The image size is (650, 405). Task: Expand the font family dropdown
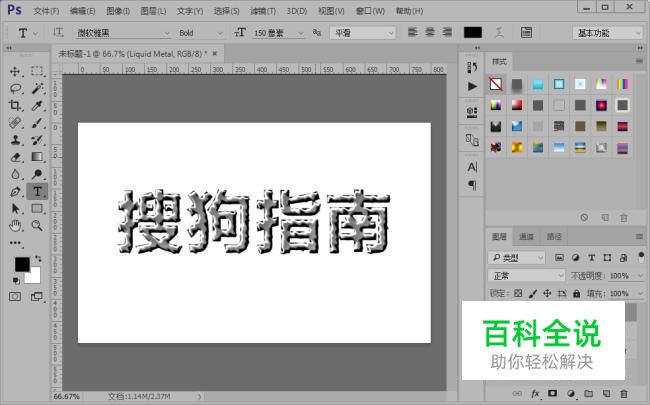pos(167,33)
